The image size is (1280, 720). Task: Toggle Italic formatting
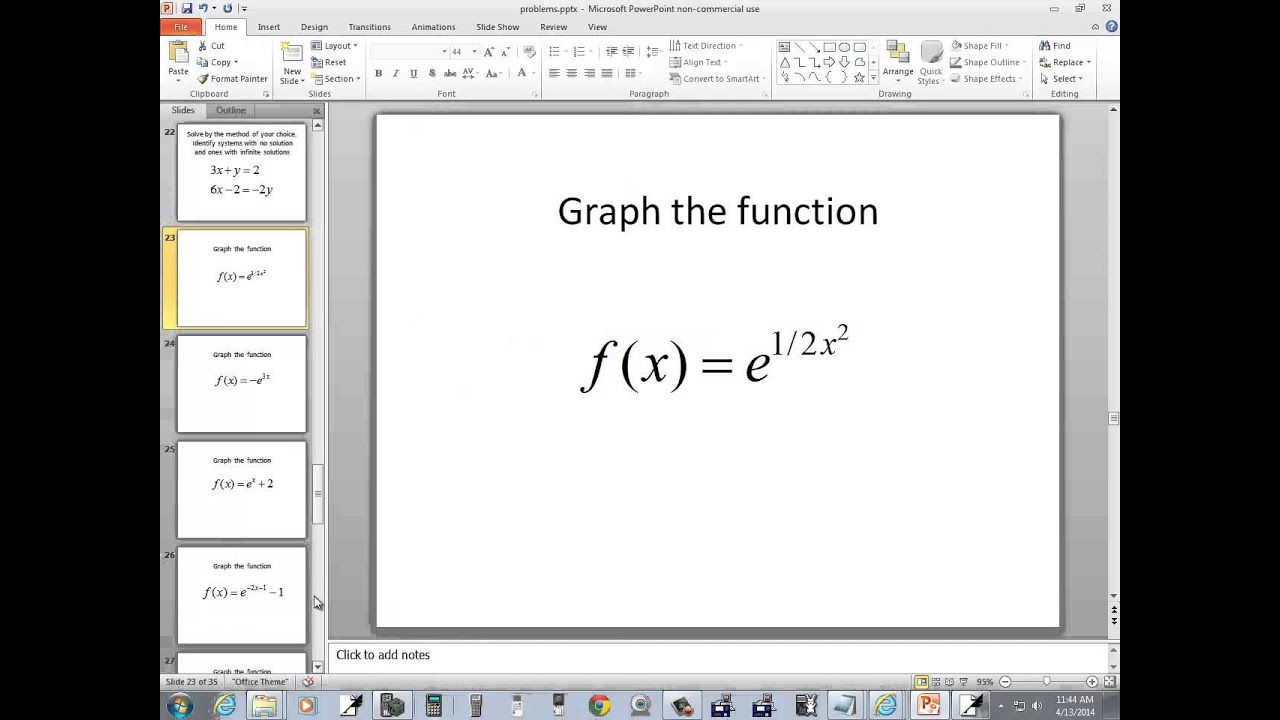tap(395, 73)
